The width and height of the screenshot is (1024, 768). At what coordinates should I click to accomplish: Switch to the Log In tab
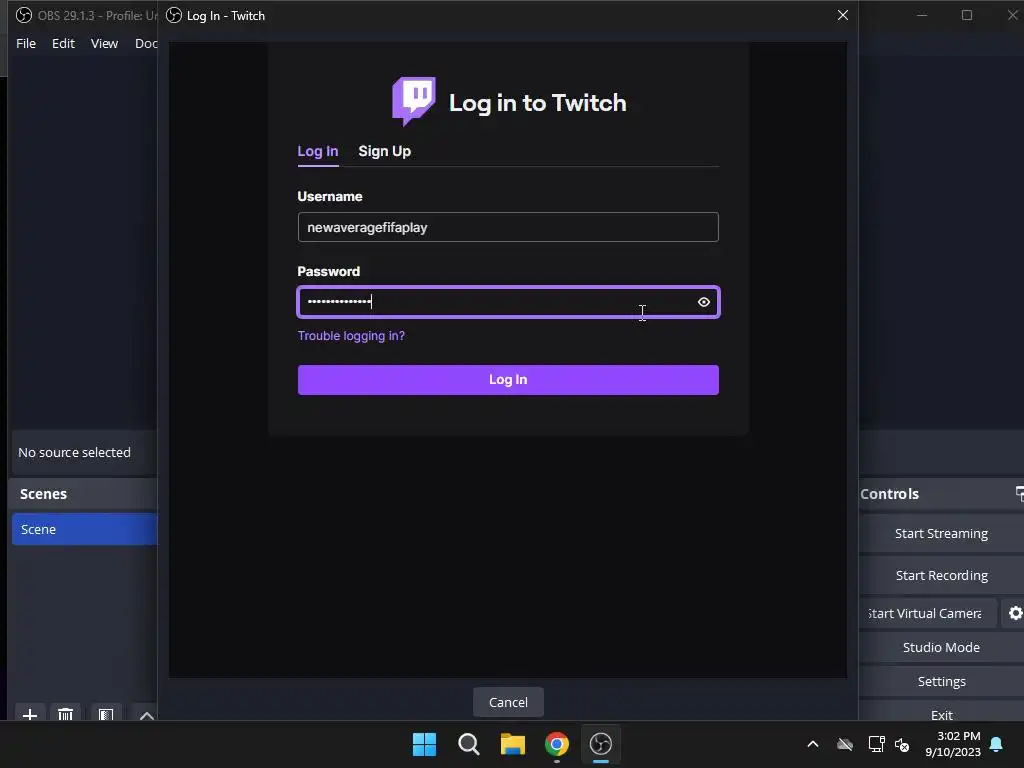click(x=317, y=152)
